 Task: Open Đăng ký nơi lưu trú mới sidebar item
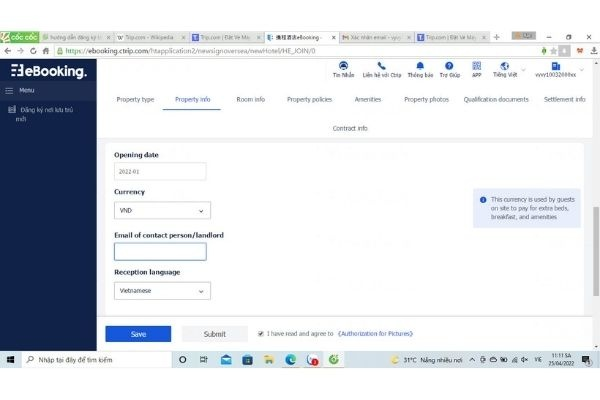(41, 114)
